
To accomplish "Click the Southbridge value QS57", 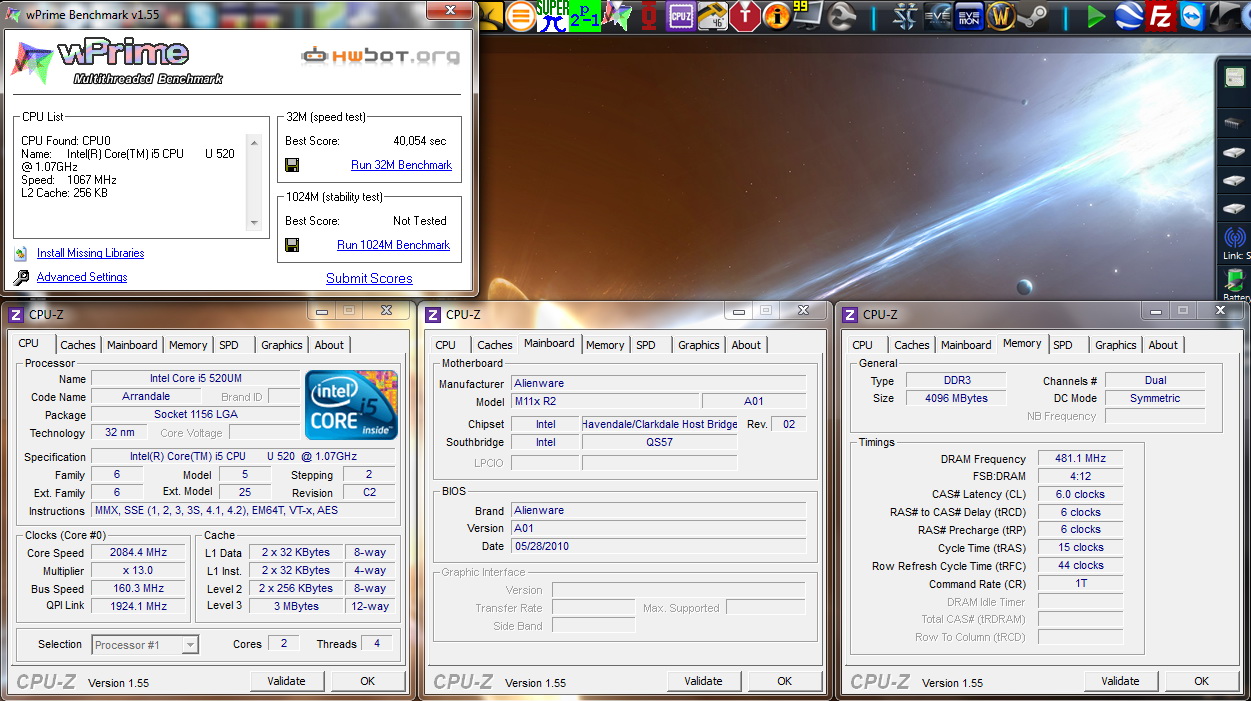I will tap(659, 442).
